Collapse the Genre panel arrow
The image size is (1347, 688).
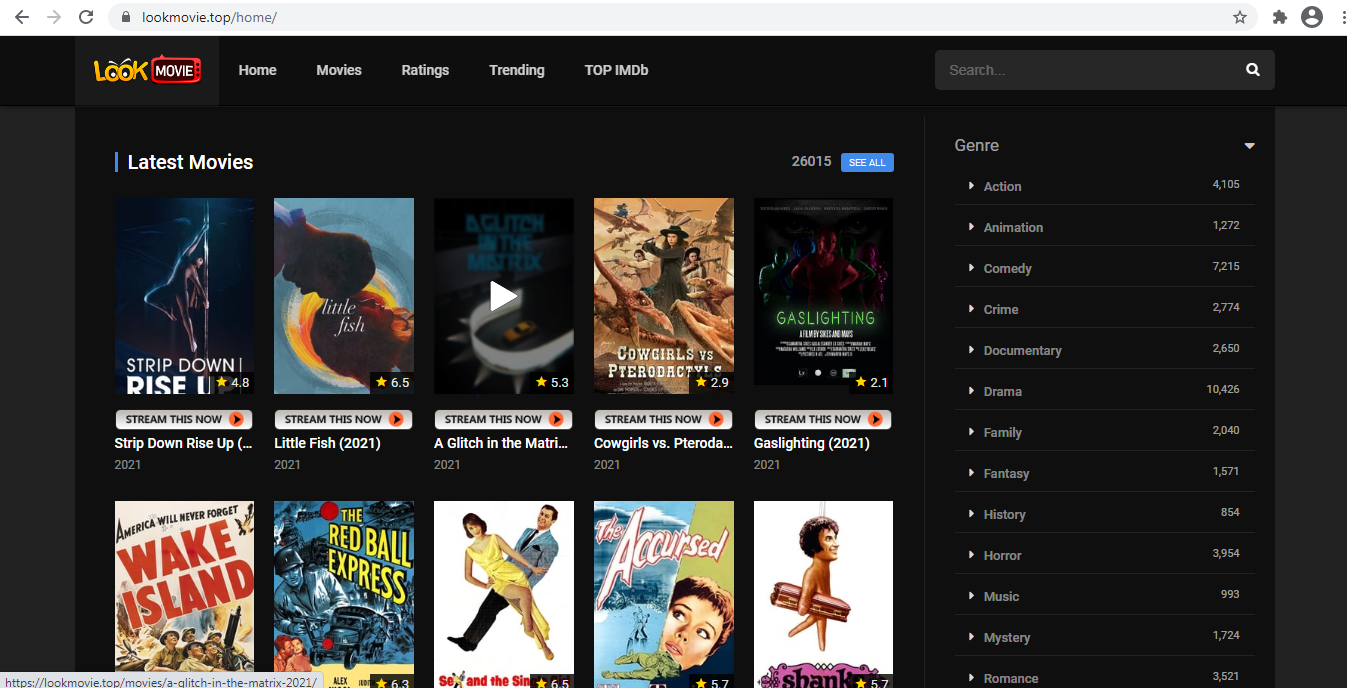(1249, 146)
